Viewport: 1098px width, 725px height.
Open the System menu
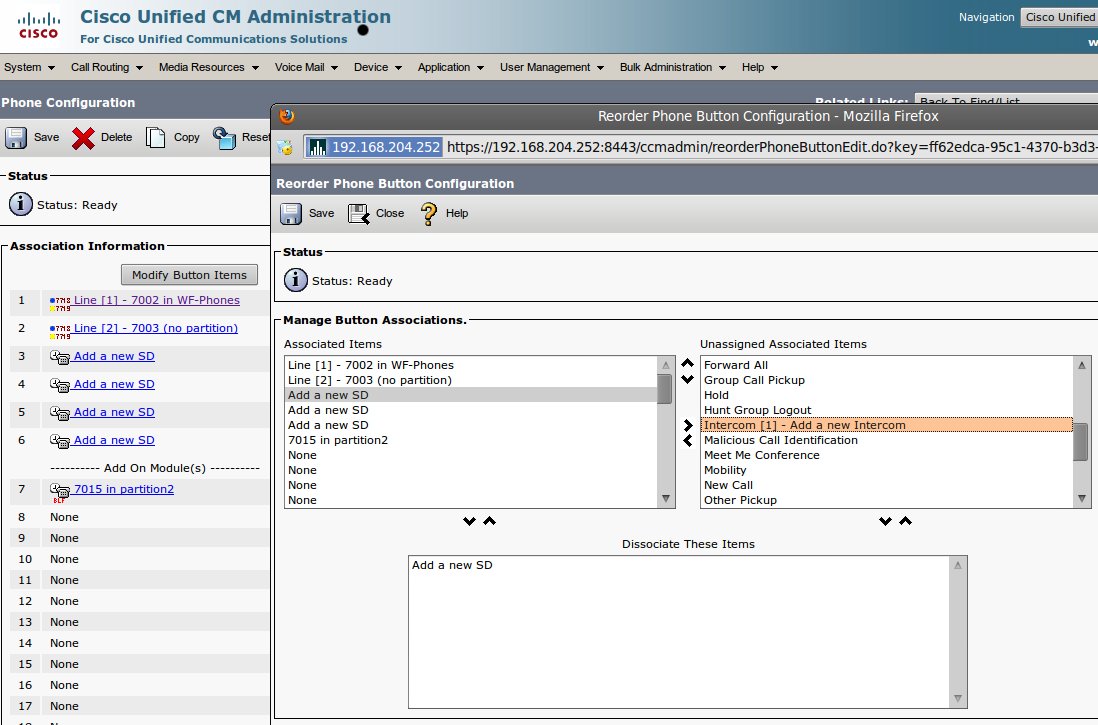[x=29, y=67]
